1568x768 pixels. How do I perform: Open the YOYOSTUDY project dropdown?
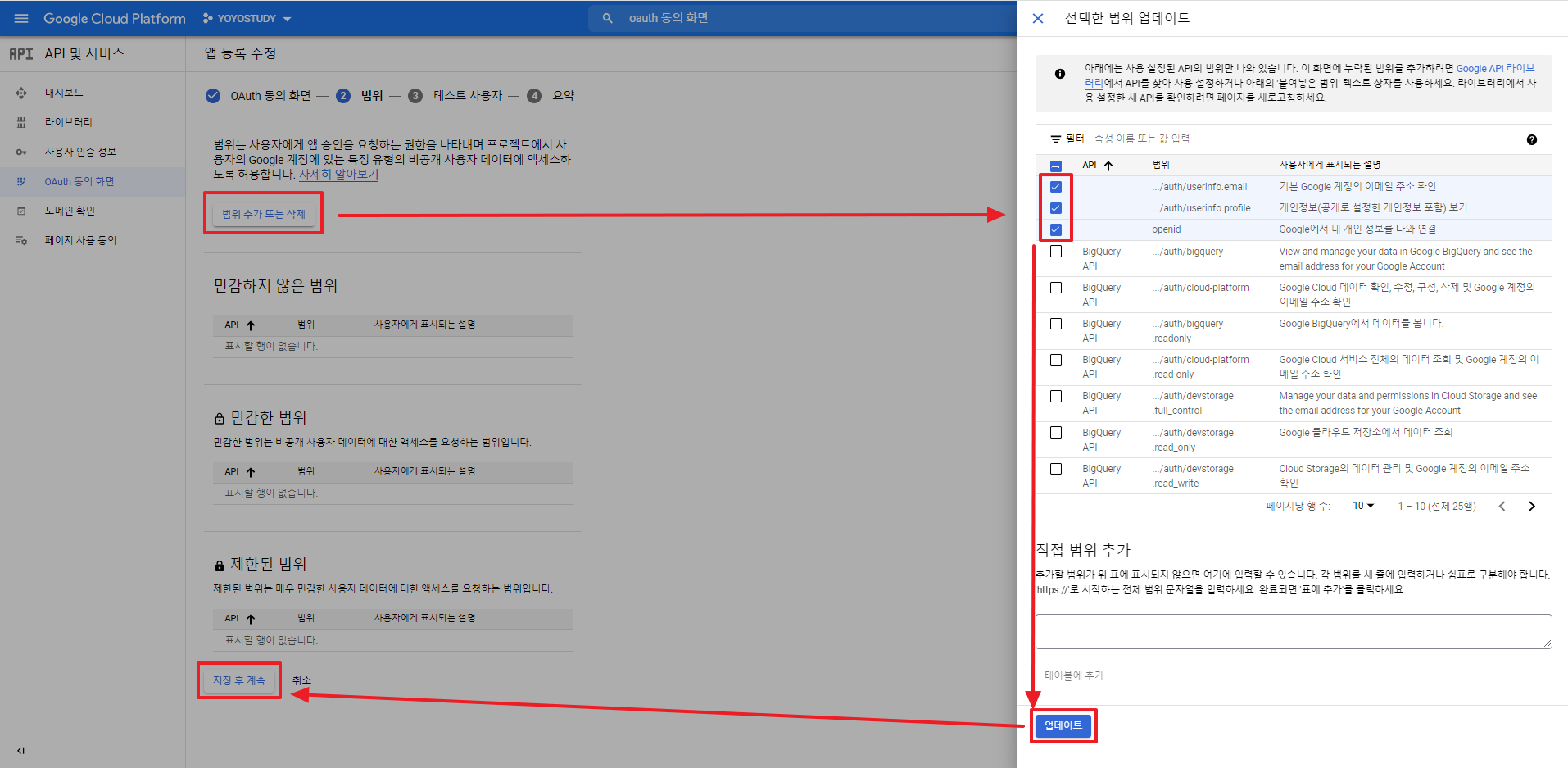coord(247,18)
